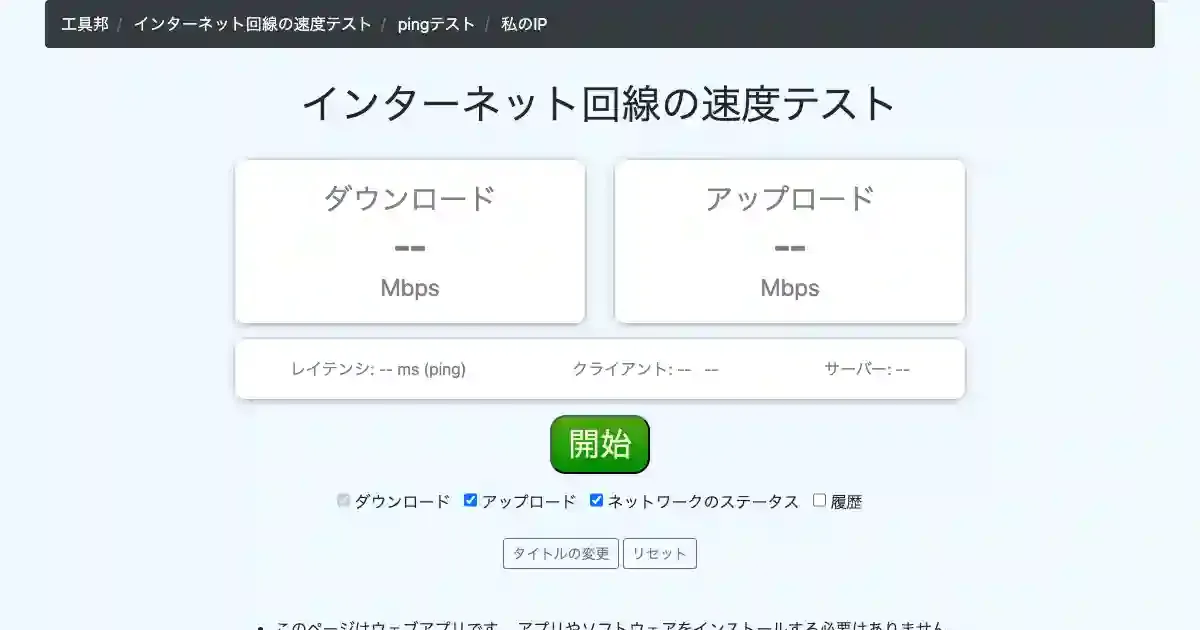This screenshot has height=630, width=1200.
Task: Click the Mbps unit in the download card
Action: pos(410,288)
